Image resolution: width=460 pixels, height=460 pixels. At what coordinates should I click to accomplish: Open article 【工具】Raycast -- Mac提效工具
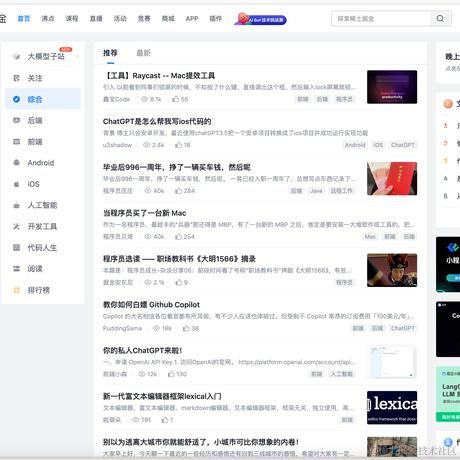(x=159, y=76)
